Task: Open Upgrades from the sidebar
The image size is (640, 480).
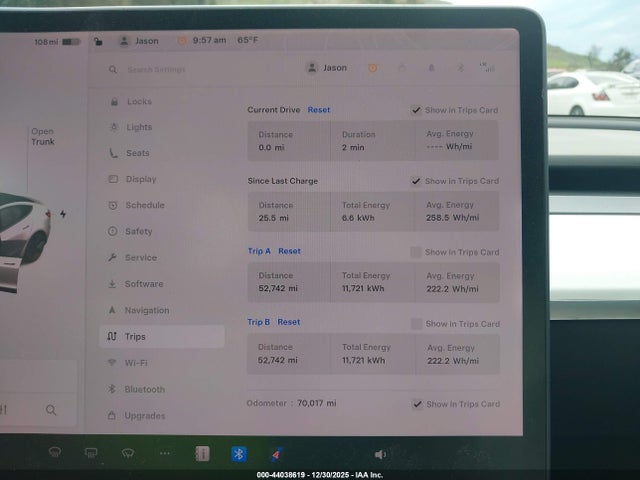Action: click(136, 416)
